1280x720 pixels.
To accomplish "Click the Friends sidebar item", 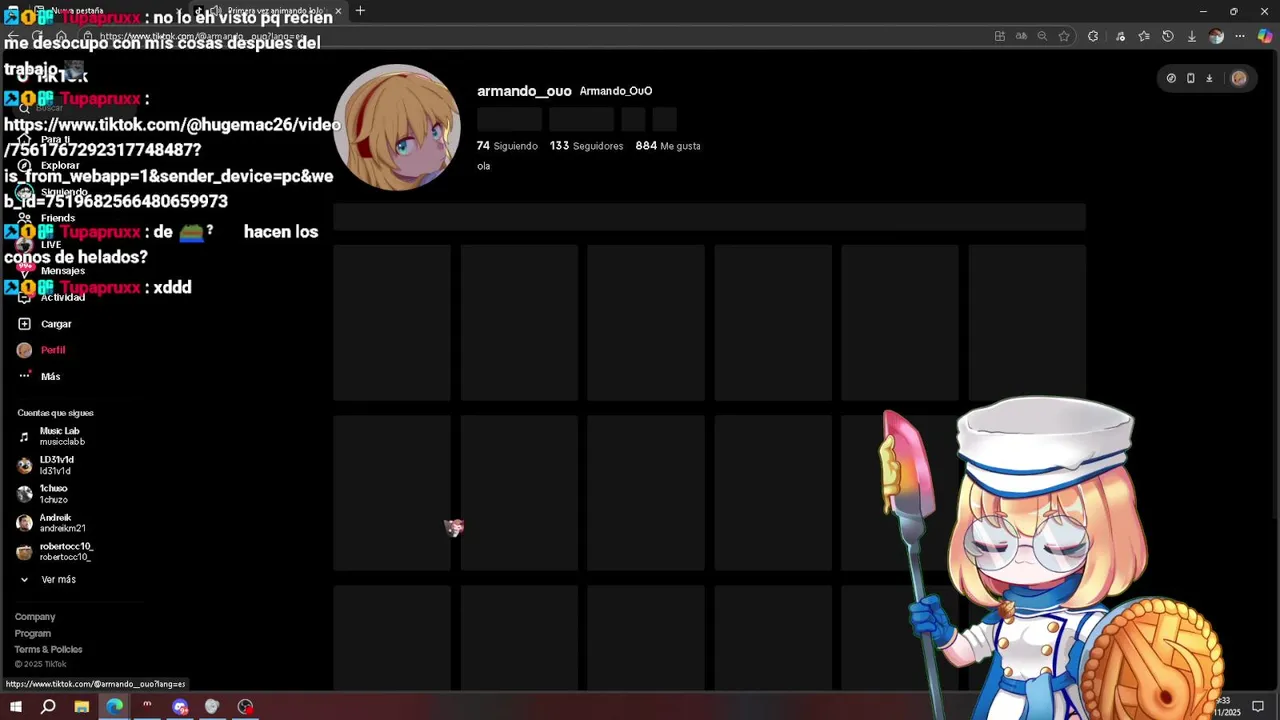I will (x=46, y=218).
